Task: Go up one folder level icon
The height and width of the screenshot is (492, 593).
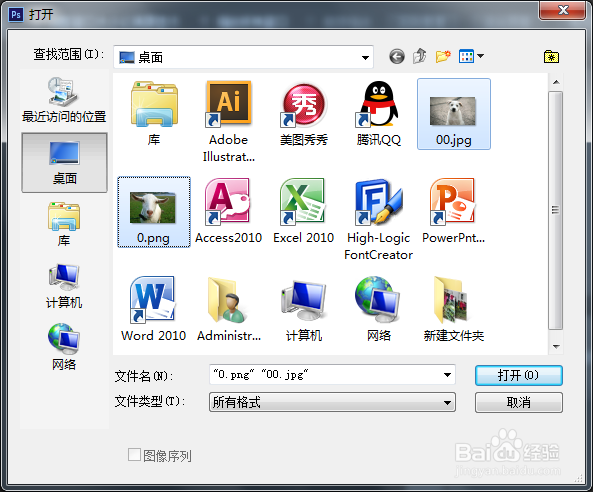Action: click(419, 56)
